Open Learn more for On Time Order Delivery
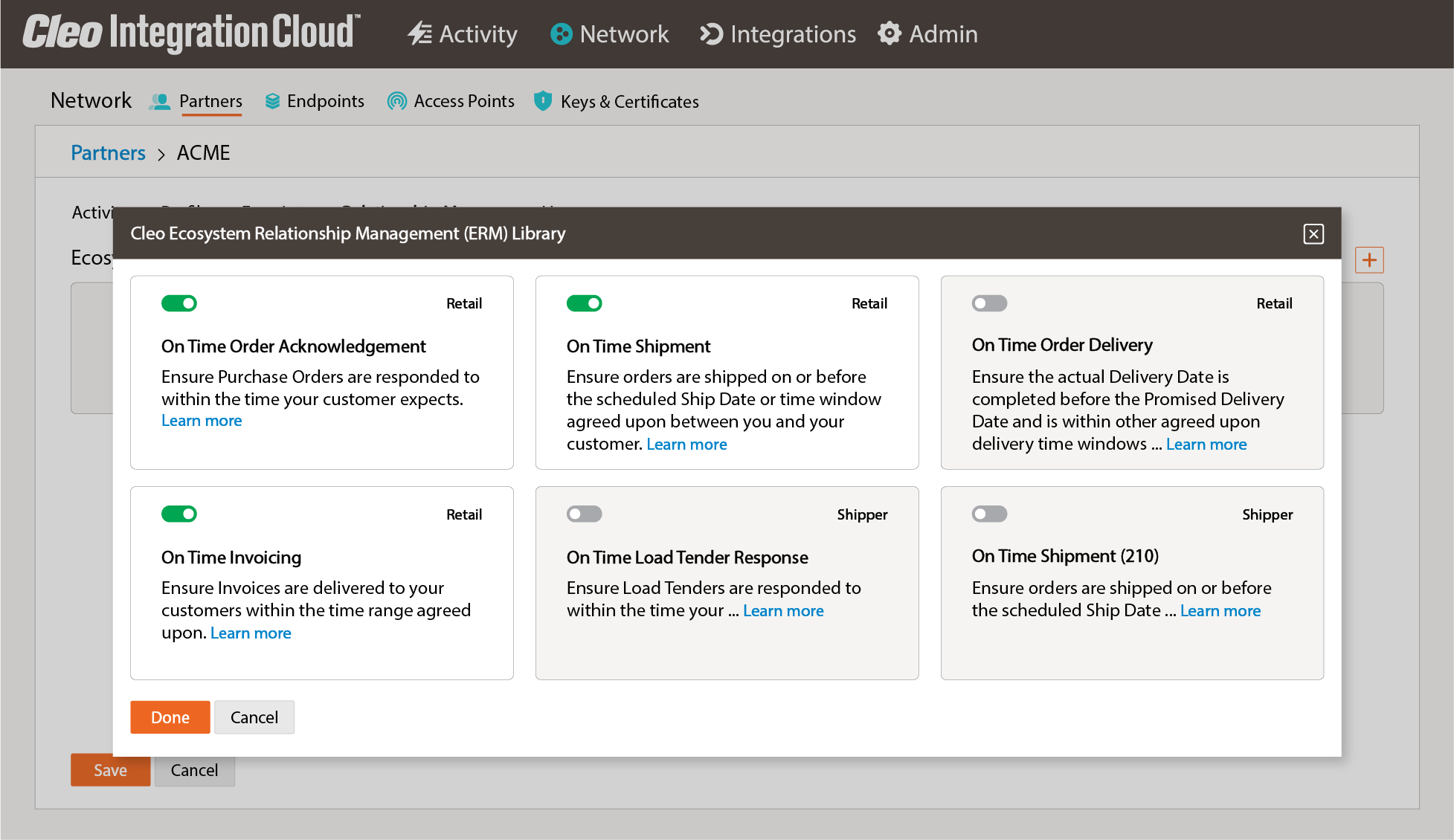 (x=1206, y=445)
